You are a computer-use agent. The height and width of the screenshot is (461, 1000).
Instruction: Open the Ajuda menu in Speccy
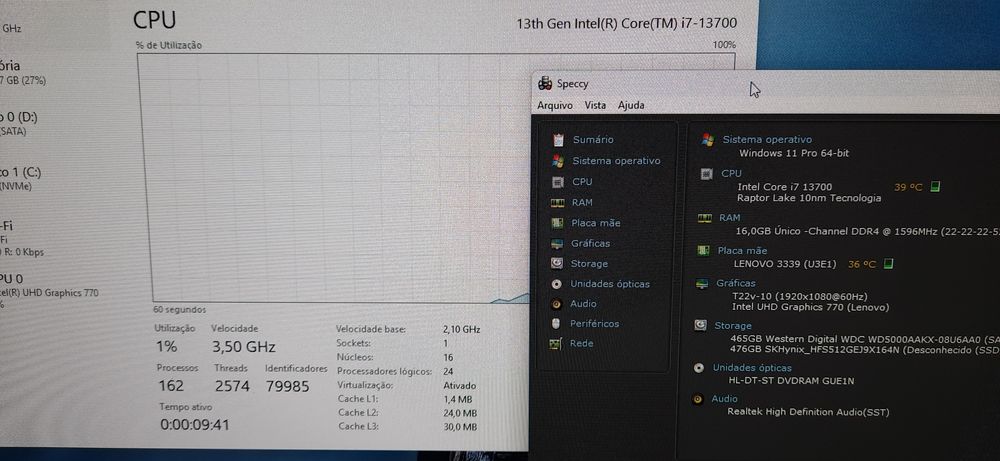[x=631, y=106]
